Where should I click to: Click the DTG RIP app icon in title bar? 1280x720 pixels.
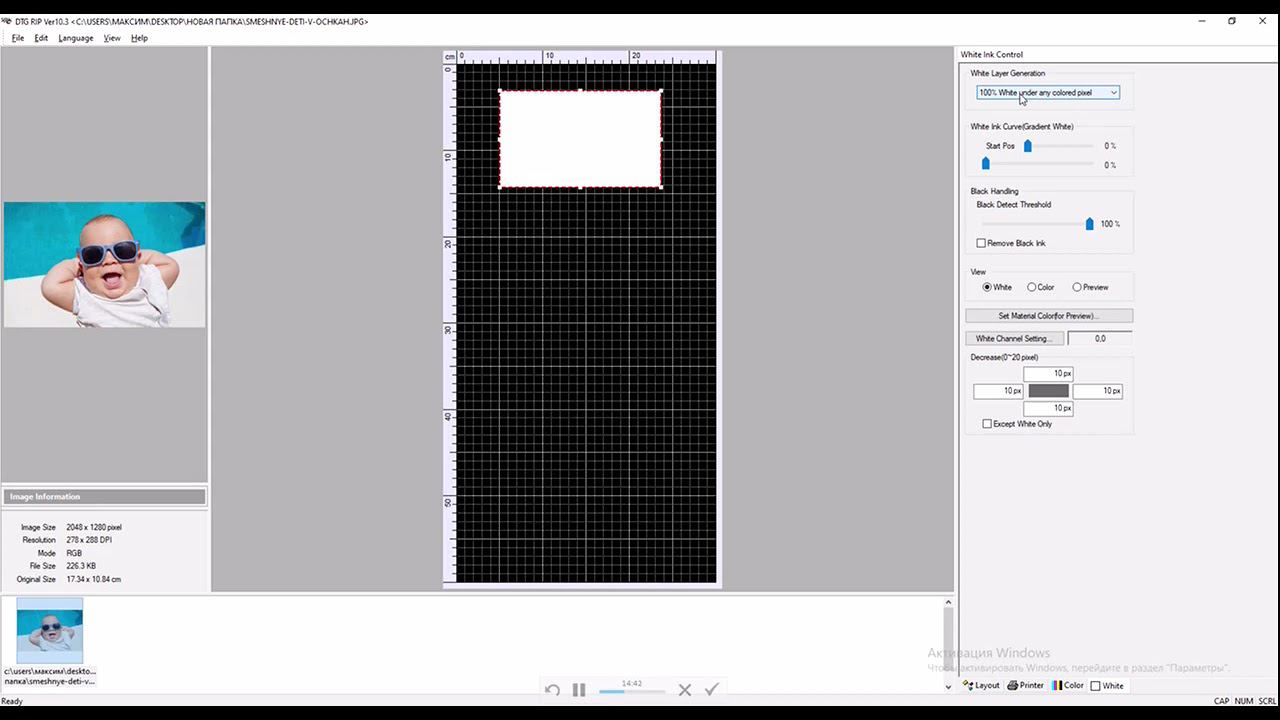pos(7,21)
